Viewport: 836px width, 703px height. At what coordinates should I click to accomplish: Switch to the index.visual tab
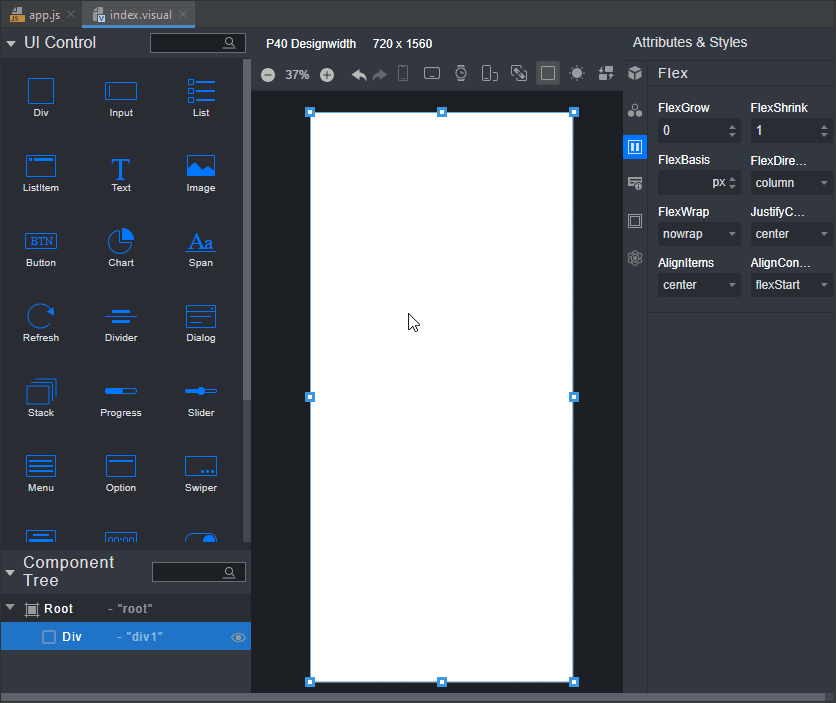click(140, 15)
